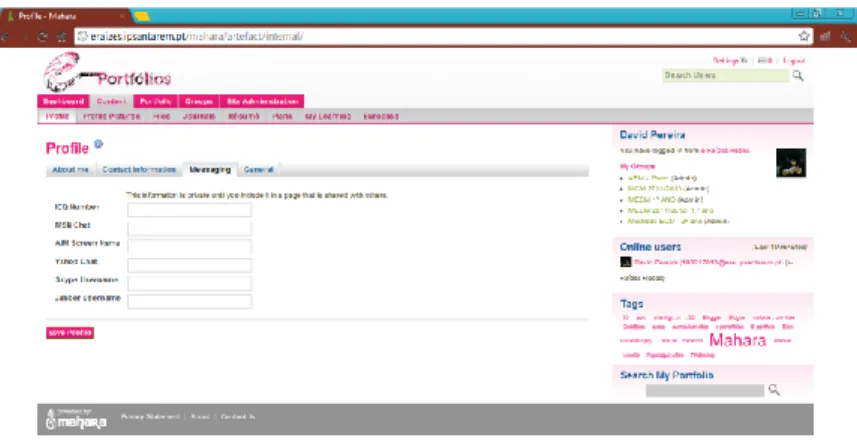Viewport: 857px width, 441px height.
Task: Click the Profile help icon
Action: pos(98,144)
